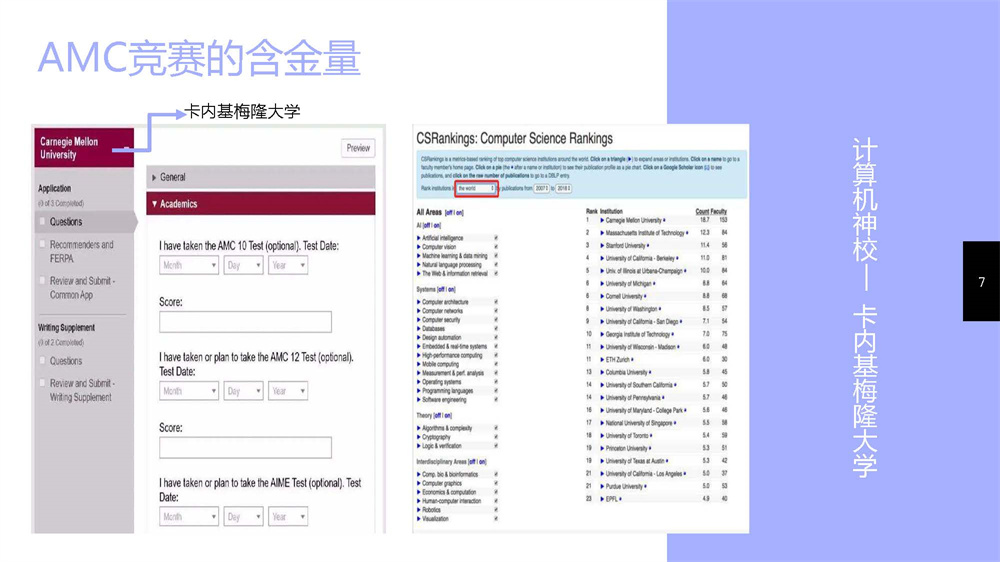Open the 2007 start year dropdown
1000x562 pixels.
[541, 189]
